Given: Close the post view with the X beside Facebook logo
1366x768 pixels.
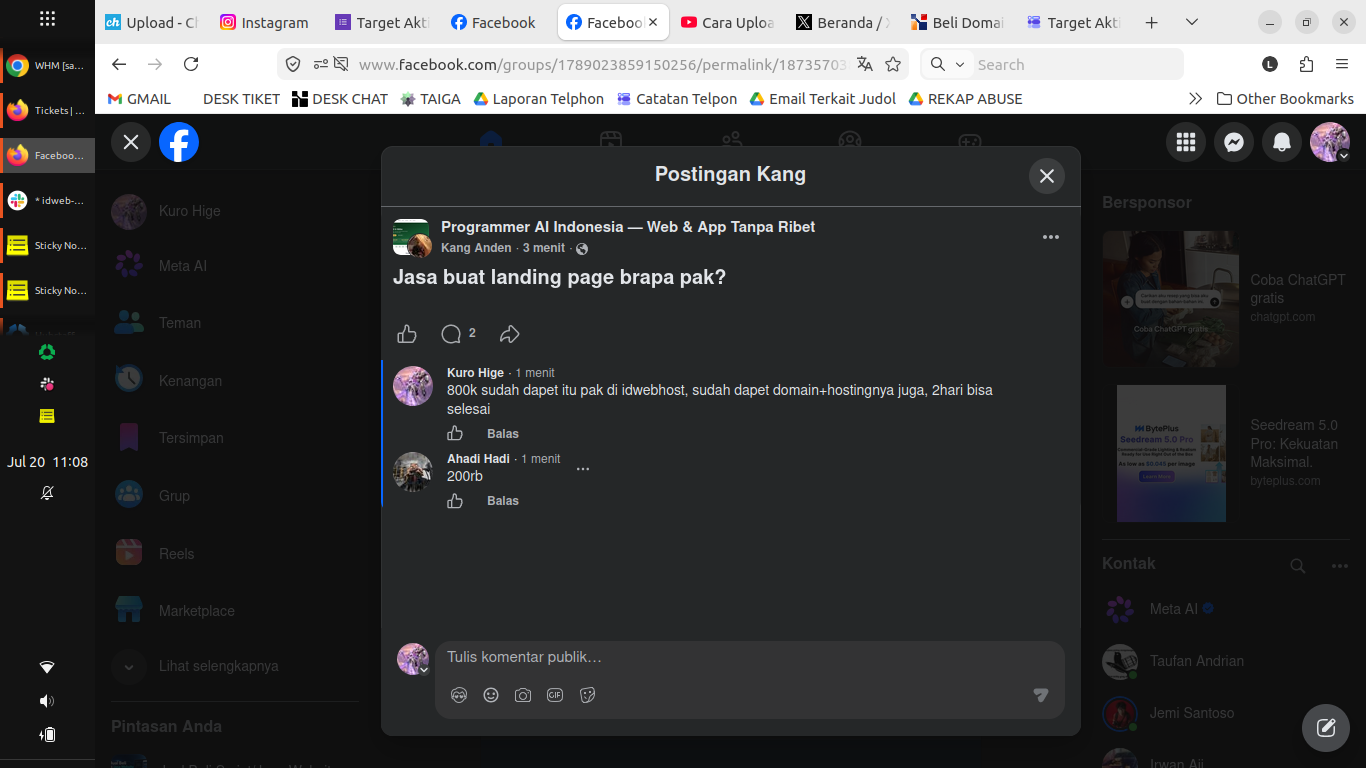Looking at the screenshot, I should tap(131, 142).
